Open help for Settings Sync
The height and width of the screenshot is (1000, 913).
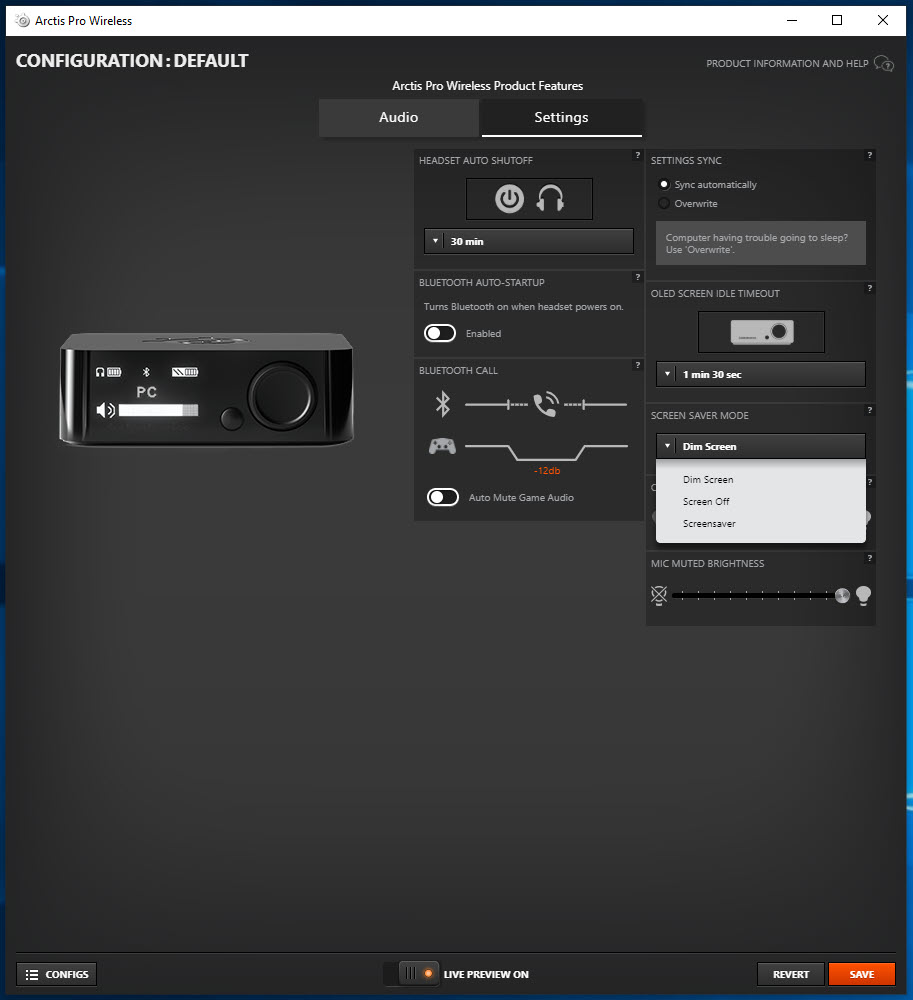coord(869,155)
